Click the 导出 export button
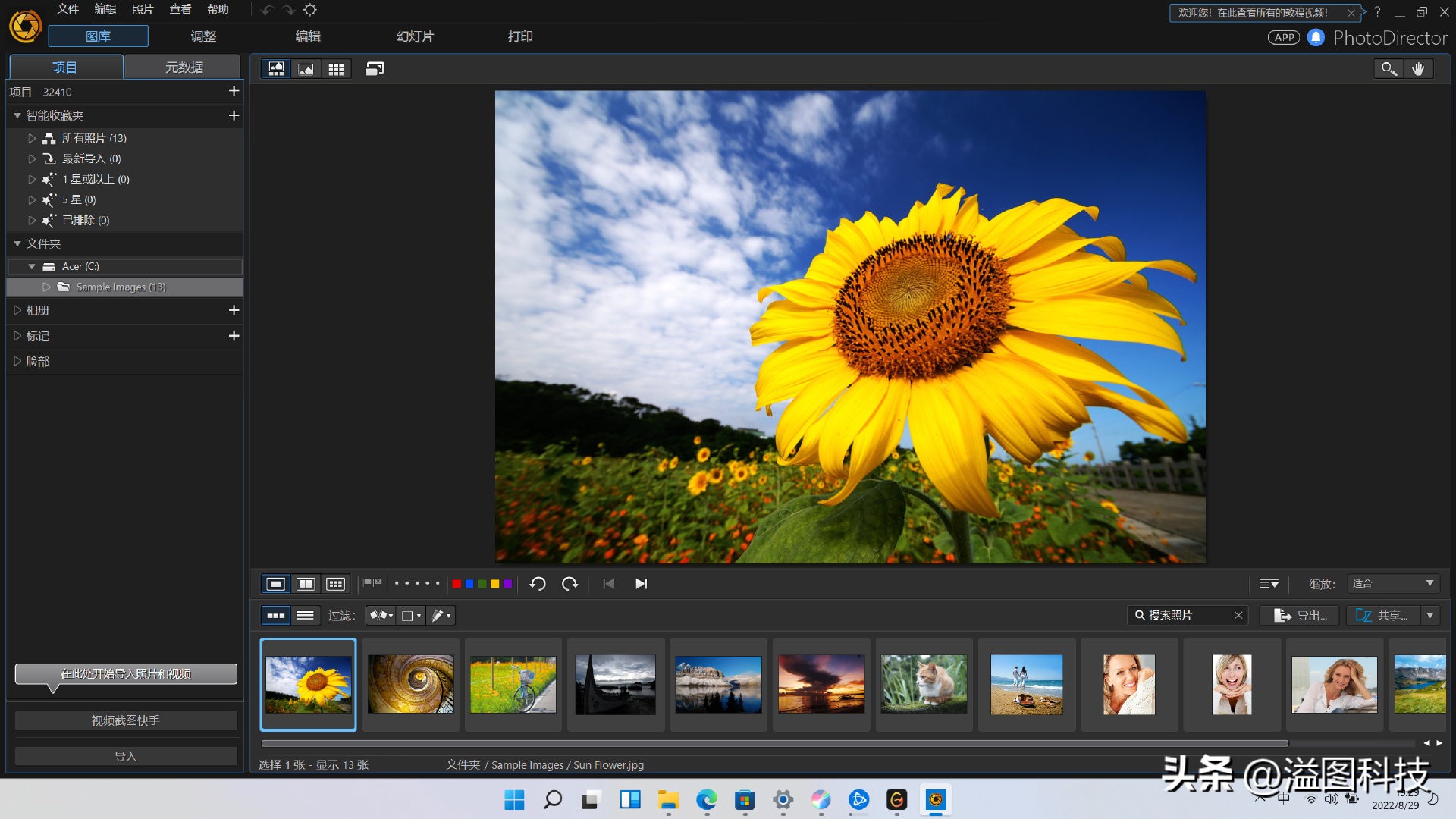This screenshot has height=819, width=1456. tap(1300, 616)
